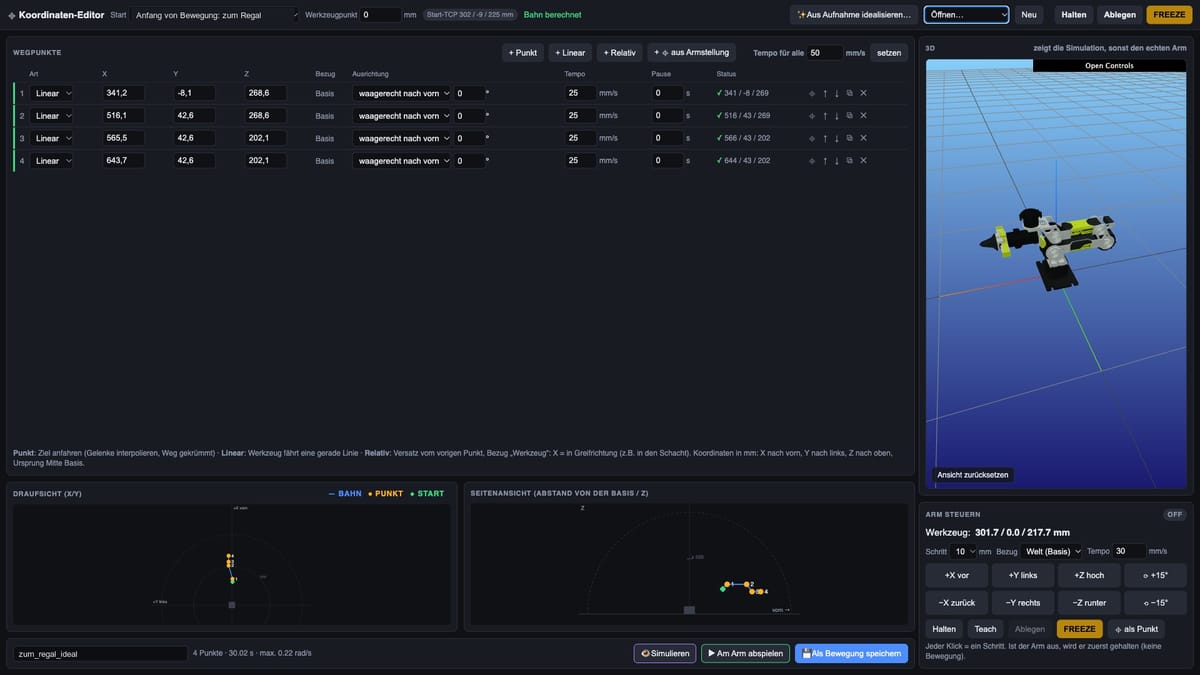Focus the Werkzeugpunkt input field
Viewport: 1200px width, 675px height.
point(380,15)
